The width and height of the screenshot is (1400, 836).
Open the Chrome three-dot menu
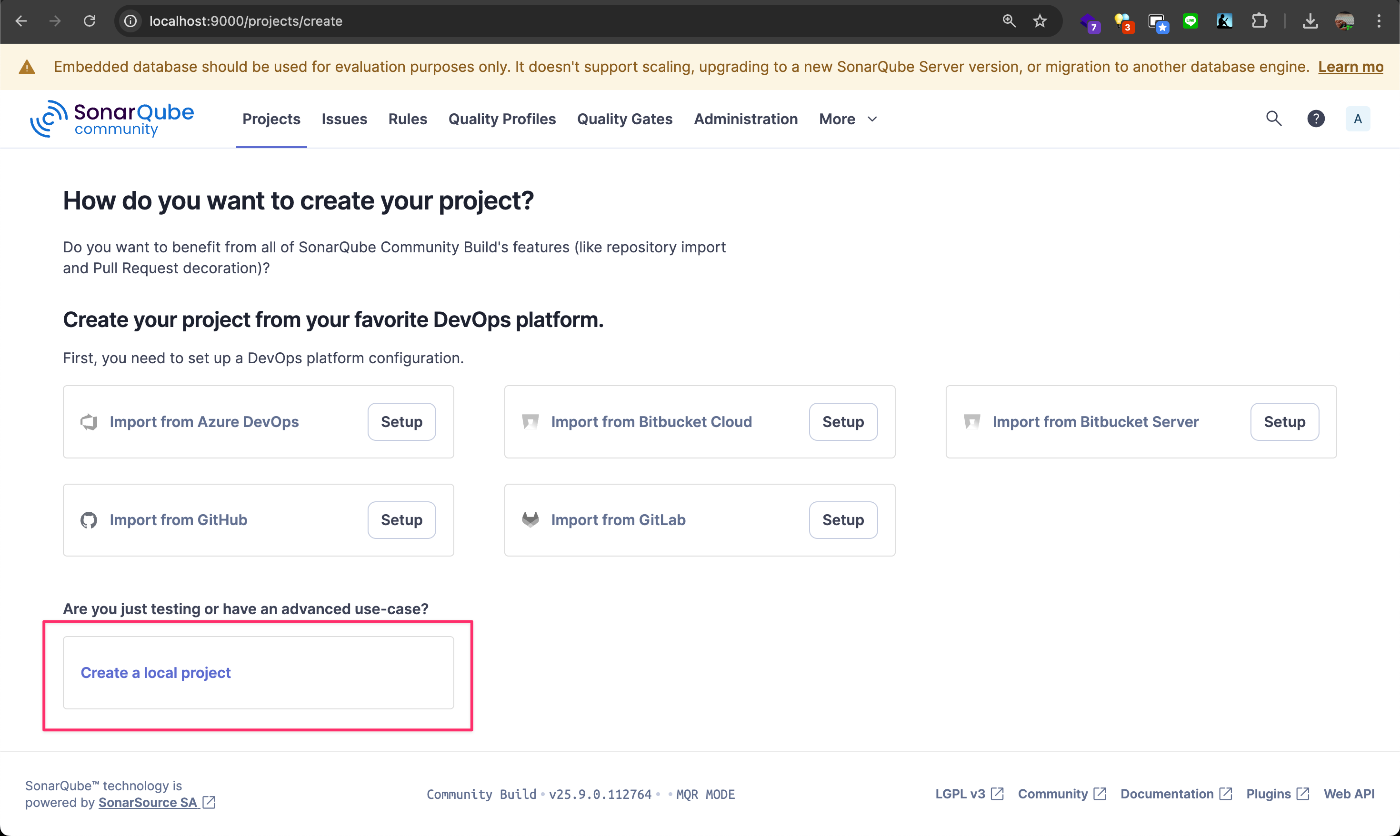coord(1379,20)
